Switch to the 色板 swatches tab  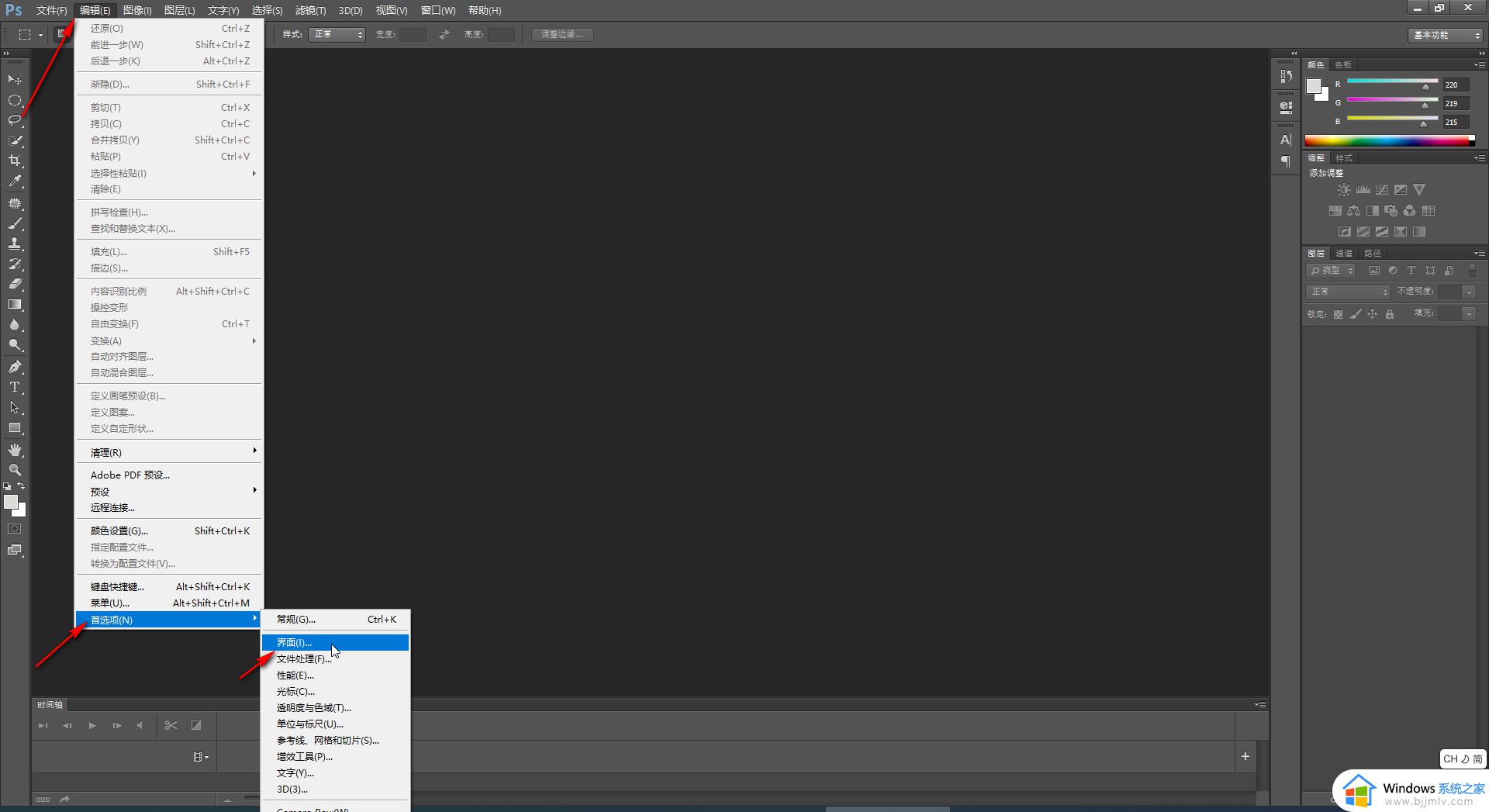click(1343, 64)
